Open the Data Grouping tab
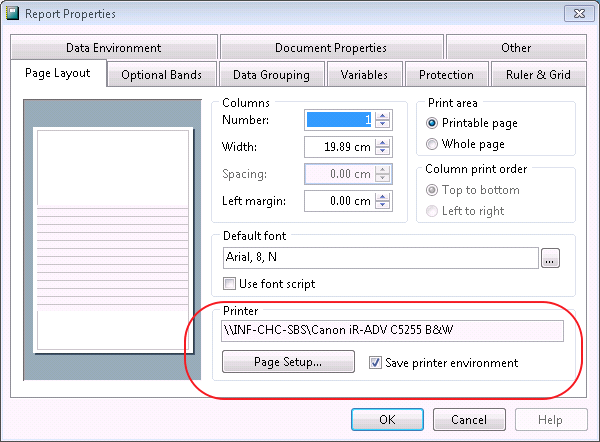Viewport: 600px width, 442px height. pos(271,75)
